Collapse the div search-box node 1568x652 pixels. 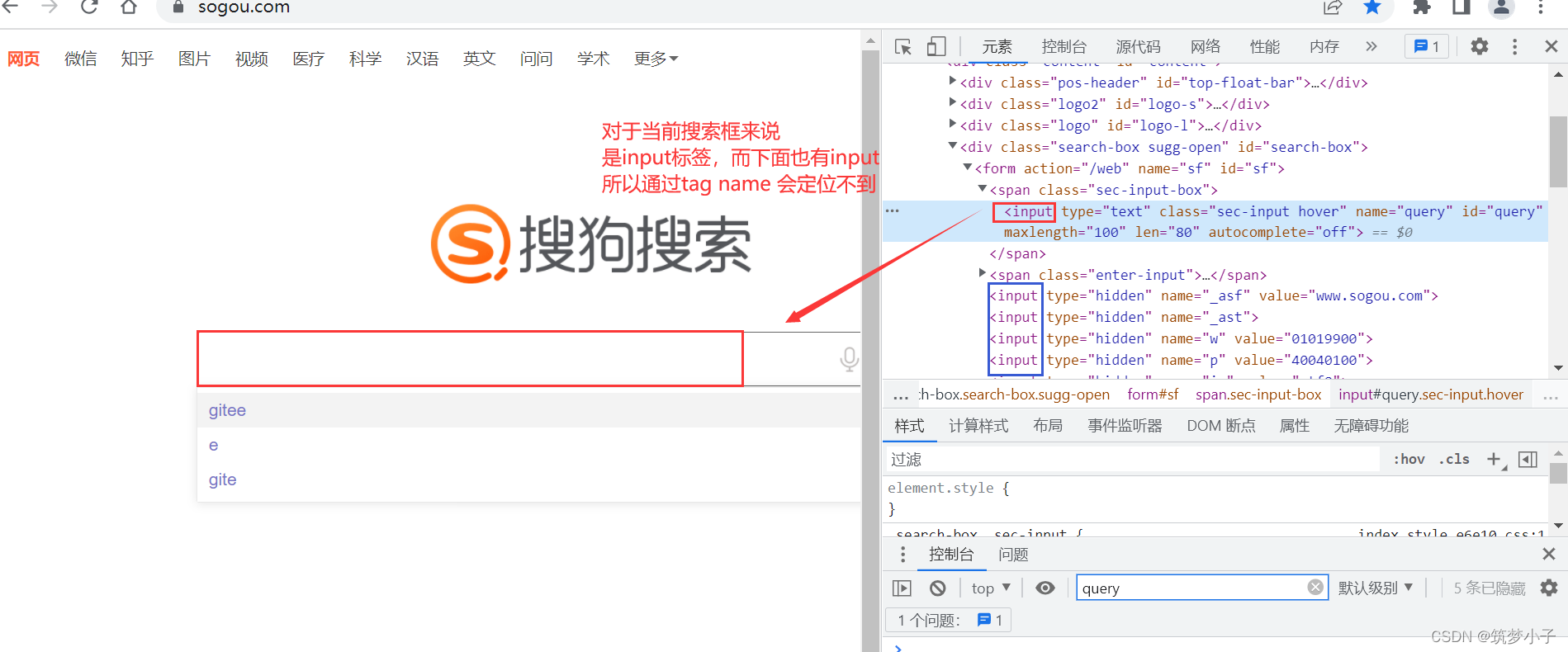click(953, 145)
